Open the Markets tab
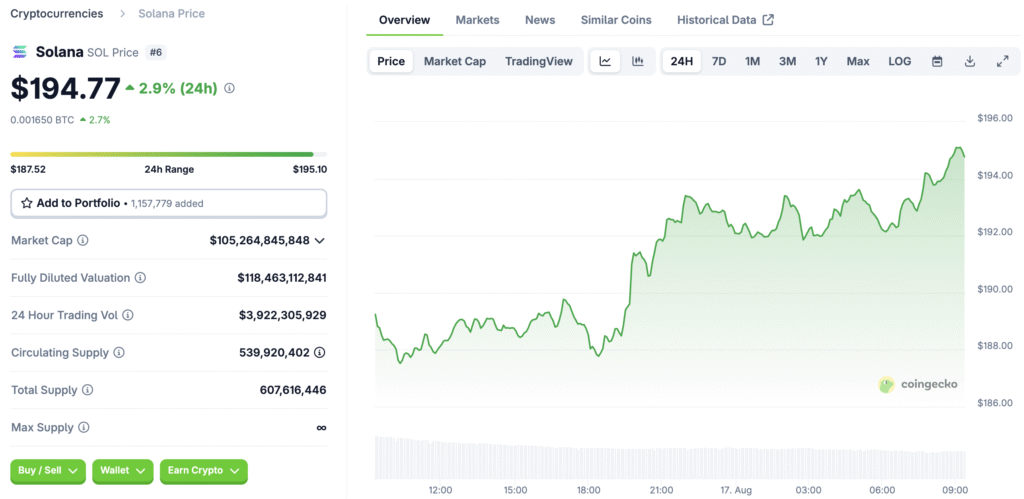The width and height of the screenshot is (1024, 499). 477,20
